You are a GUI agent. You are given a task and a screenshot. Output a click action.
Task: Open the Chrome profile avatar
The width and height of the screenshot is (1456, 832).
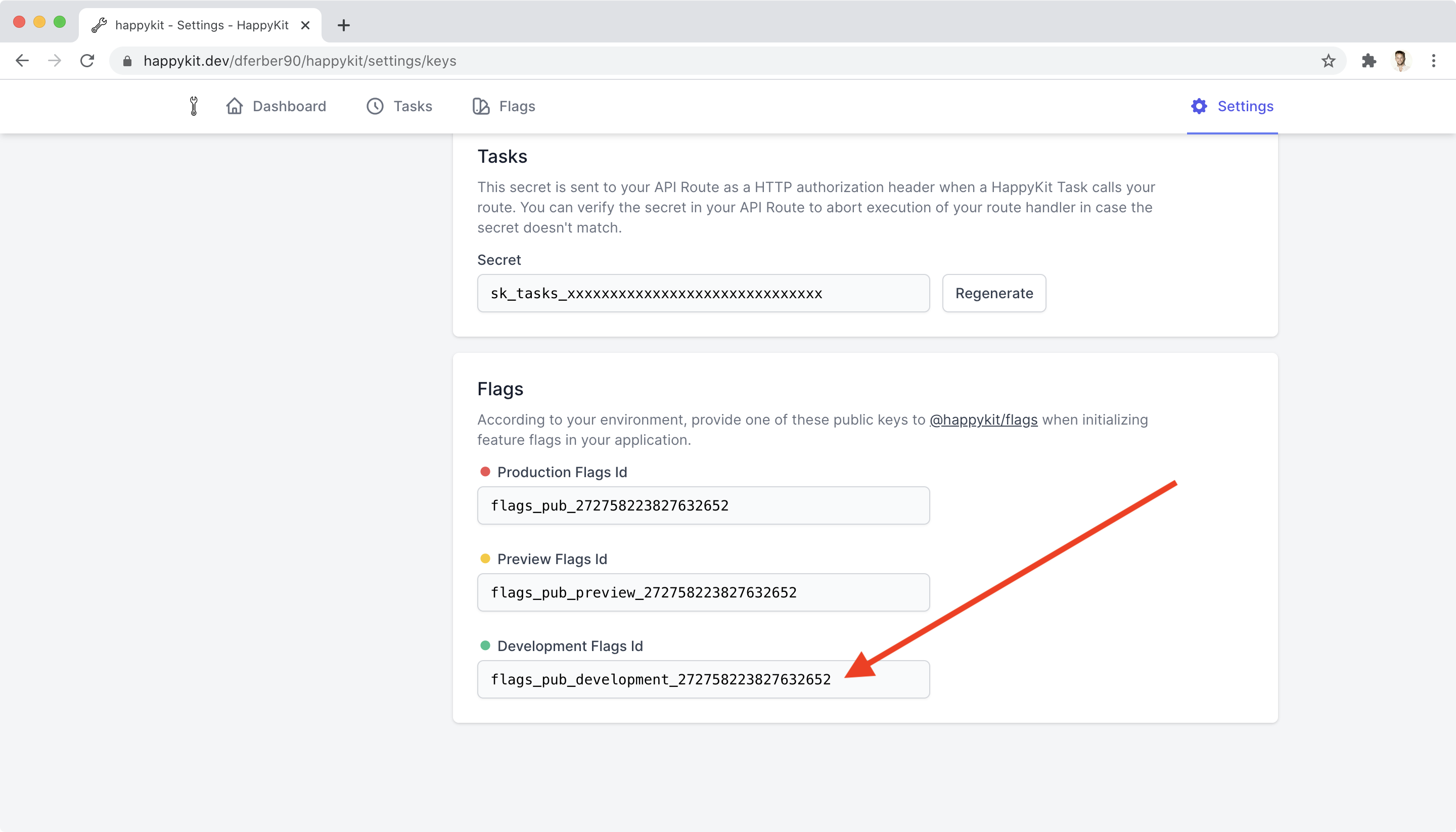coord(1400,61)
